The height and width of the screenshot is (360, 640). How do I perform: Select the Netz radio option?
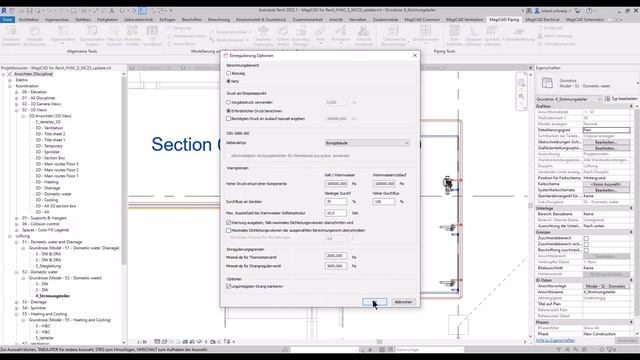coord(229,81)
